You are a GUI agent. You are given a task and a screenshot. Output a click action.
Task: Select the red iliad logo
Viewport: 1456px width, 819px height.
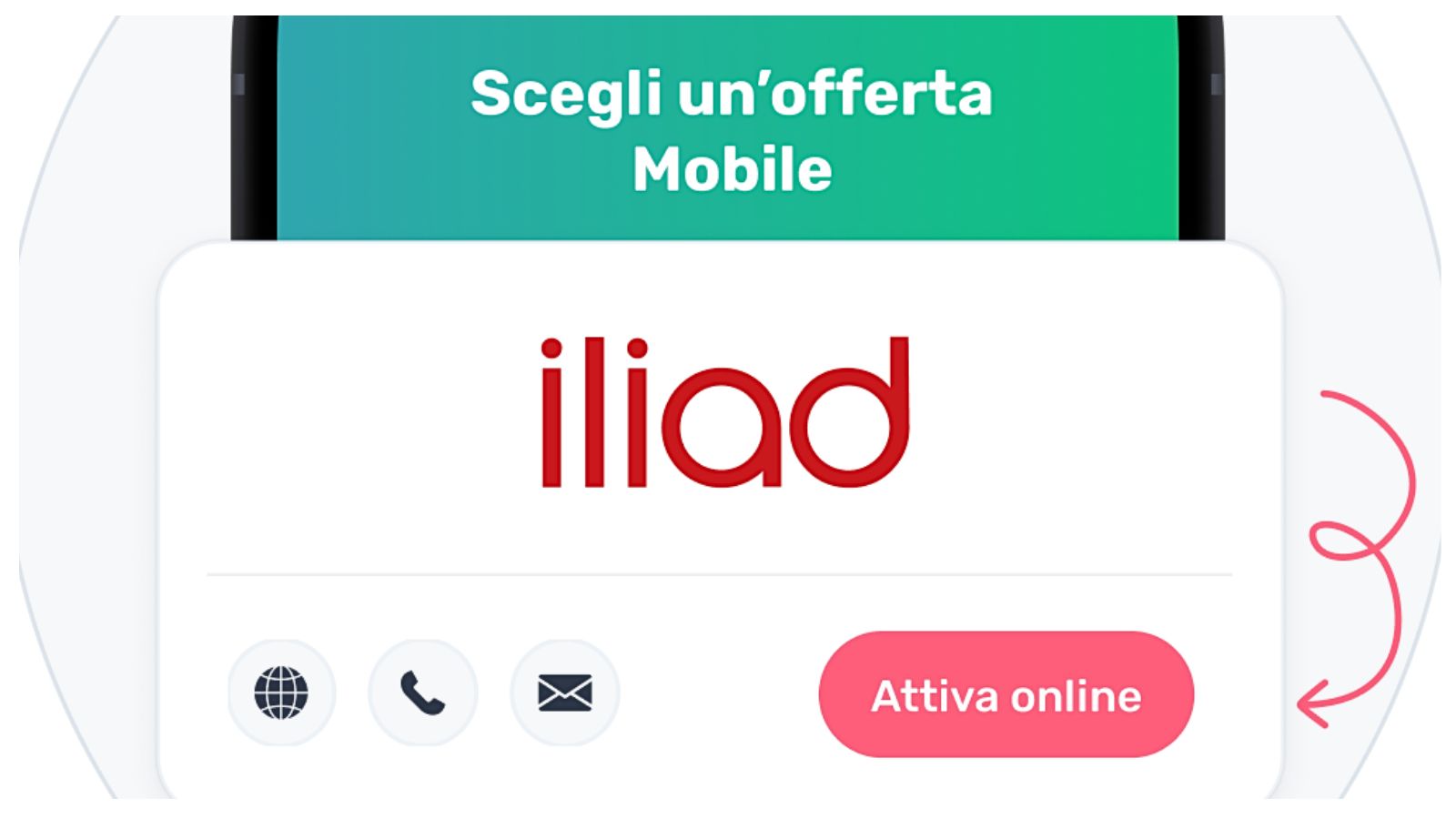(x=725, y=412)
